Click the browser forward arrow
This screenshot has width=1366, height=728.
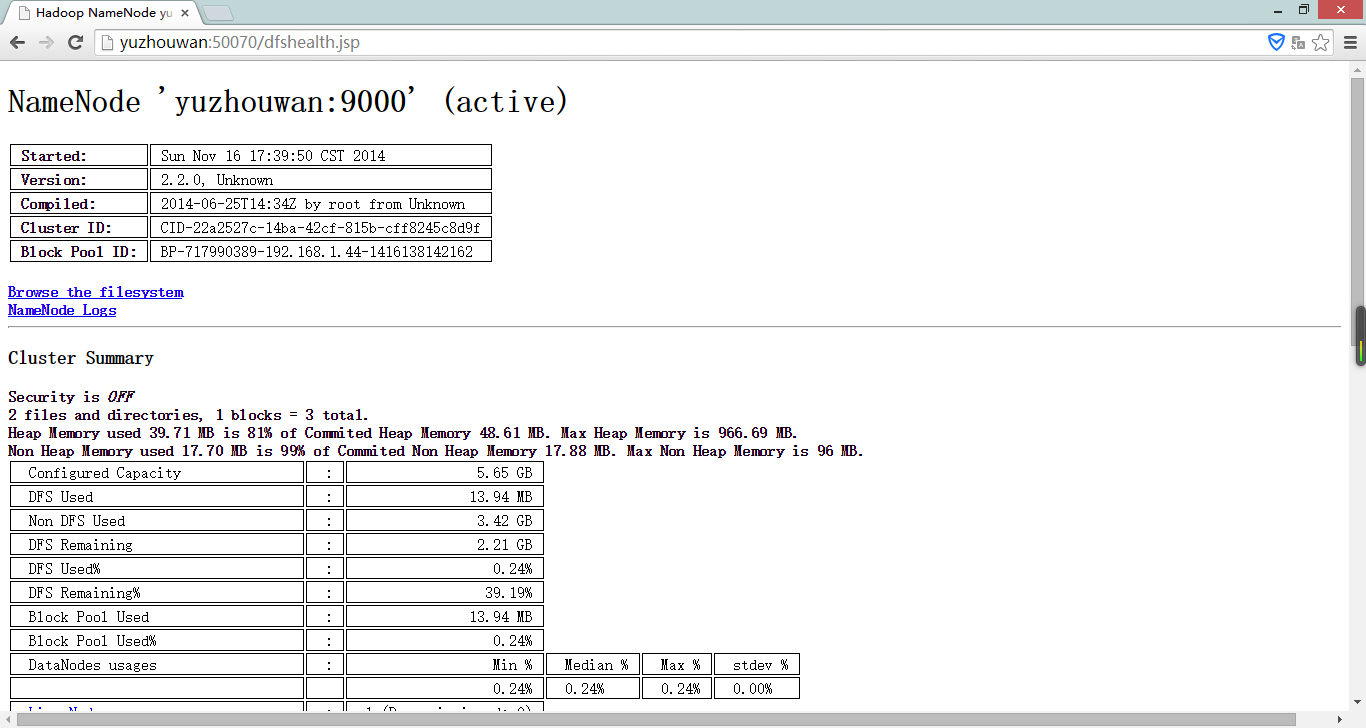pos(46,42)
